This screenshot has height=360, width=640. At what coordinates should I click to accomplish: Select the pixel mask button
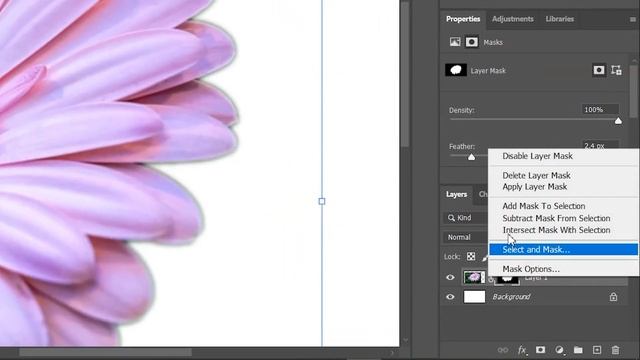coord(599,70)
